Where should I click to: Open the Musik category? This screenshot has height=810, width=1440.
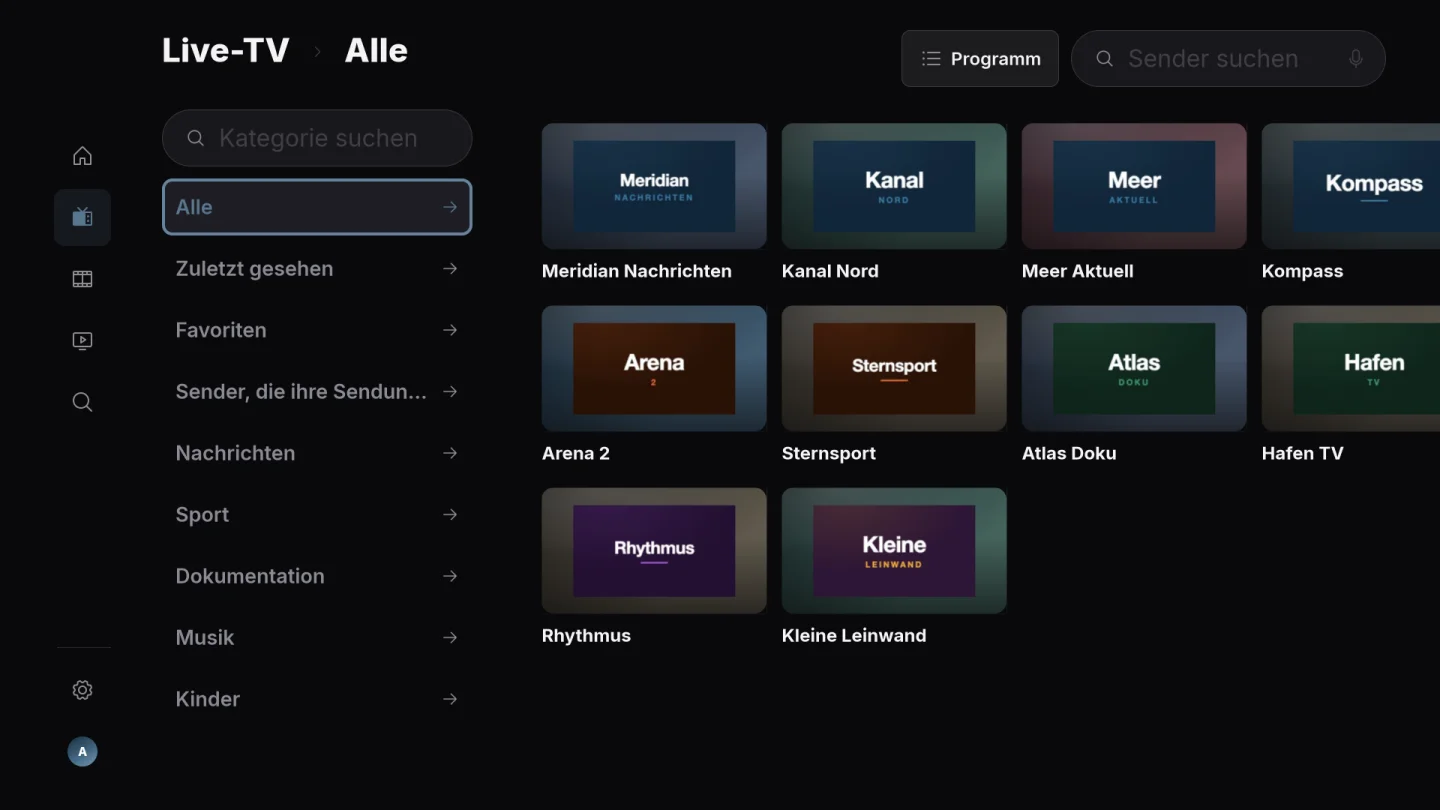coord(317,638)
